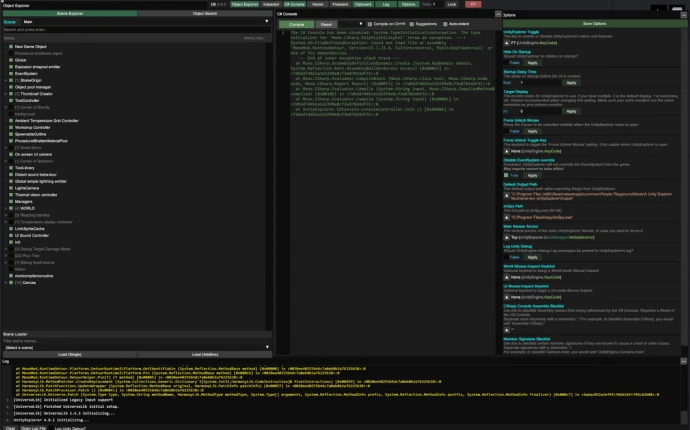Image resolution: width=690 pixels, height=430 pixels.
Task: Click Open Log File button
Action: coord(33,428)
